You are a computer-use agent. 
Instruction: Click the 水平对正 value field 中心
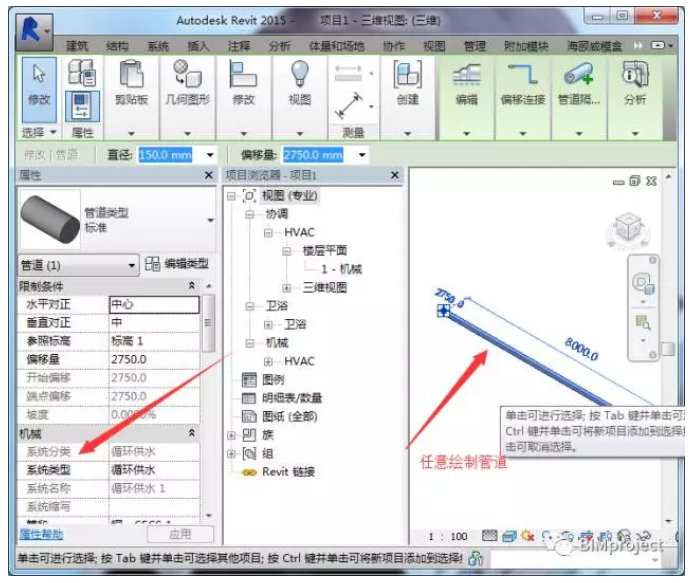154,304
